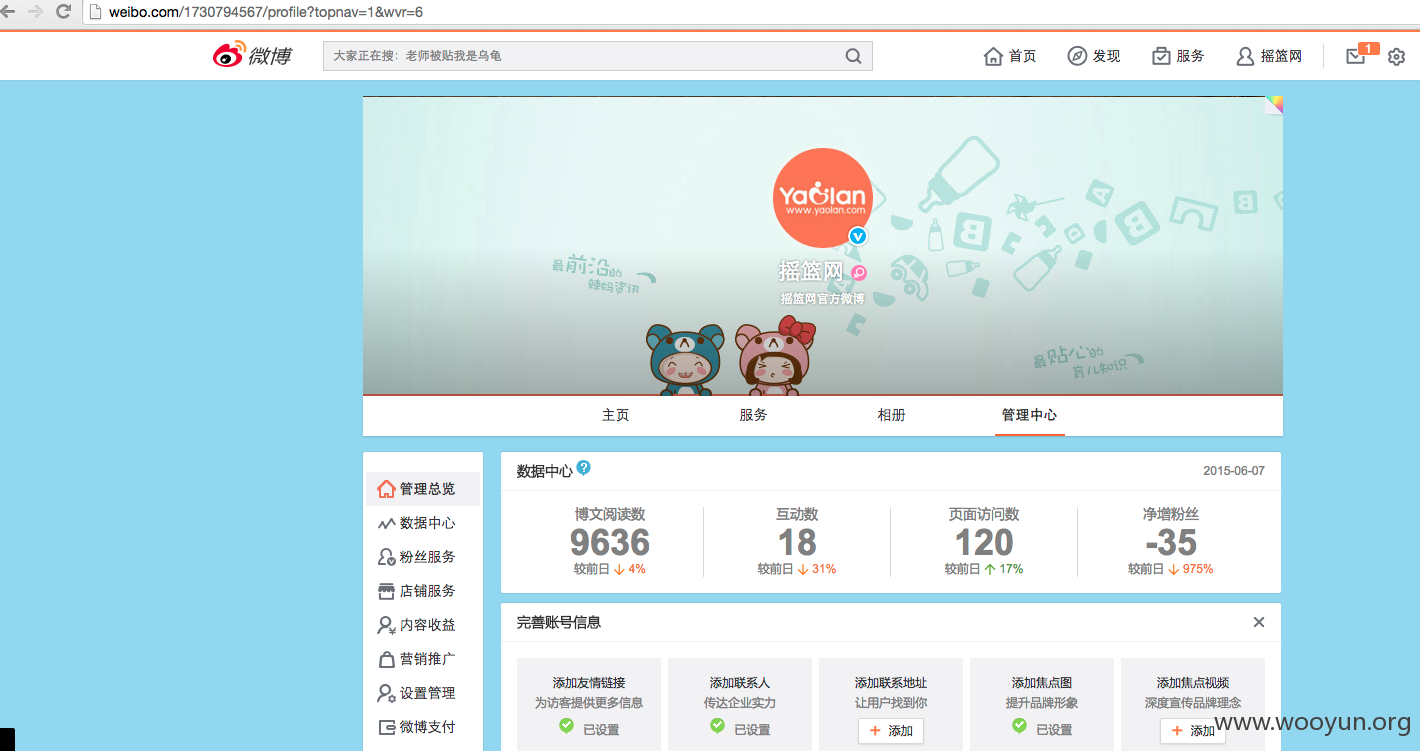Click the 粉丝服务 person icon

[x=386, y=557]
